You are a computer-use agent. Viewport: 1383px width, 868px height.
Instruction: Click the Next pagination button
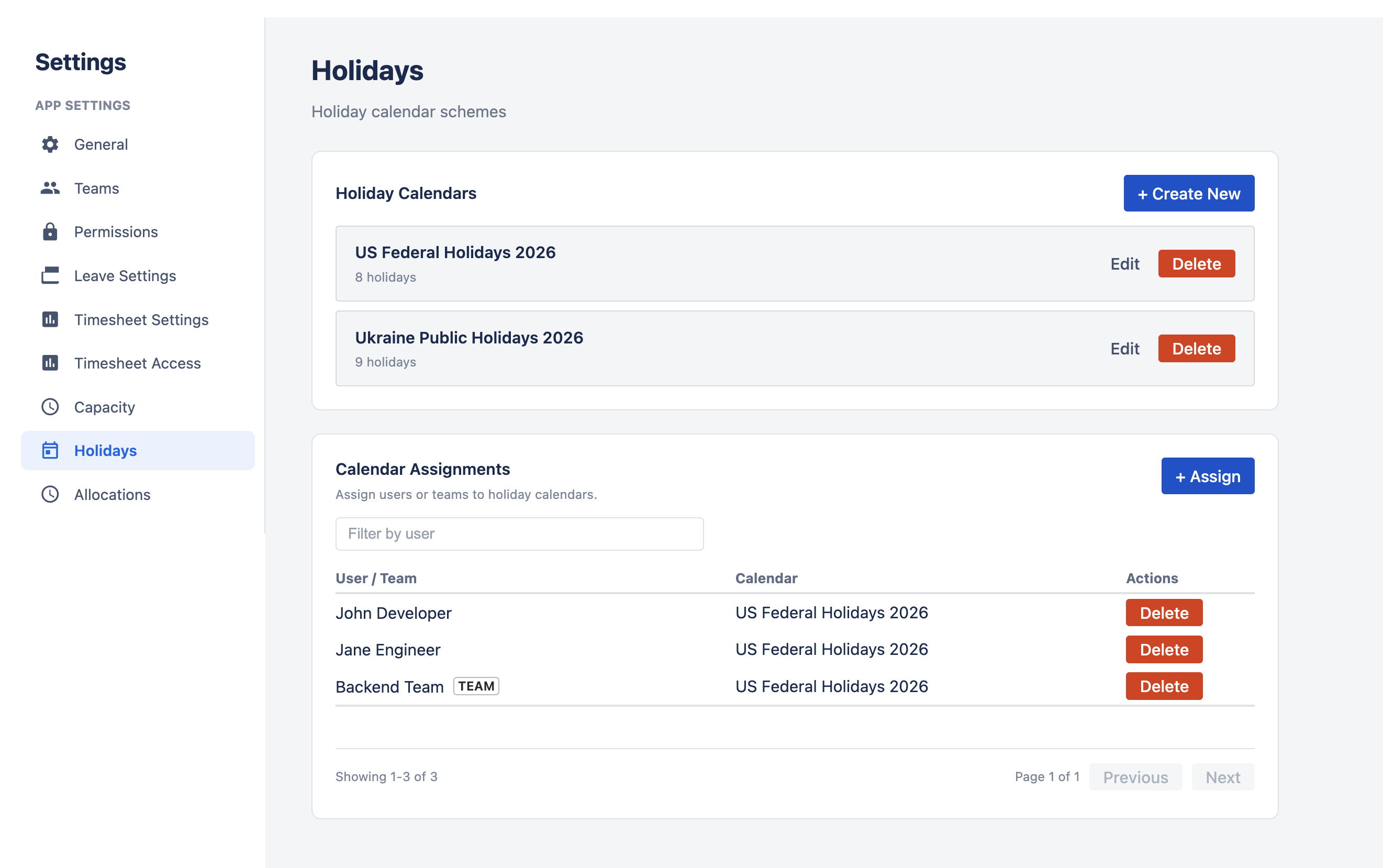pos(1223,777)
